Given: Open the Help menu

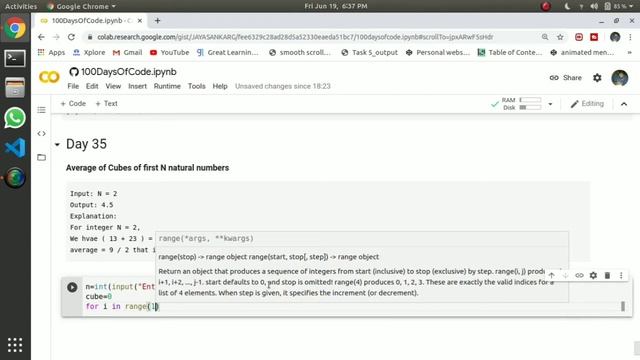Looking at the screenshot, I should (220, 86).
